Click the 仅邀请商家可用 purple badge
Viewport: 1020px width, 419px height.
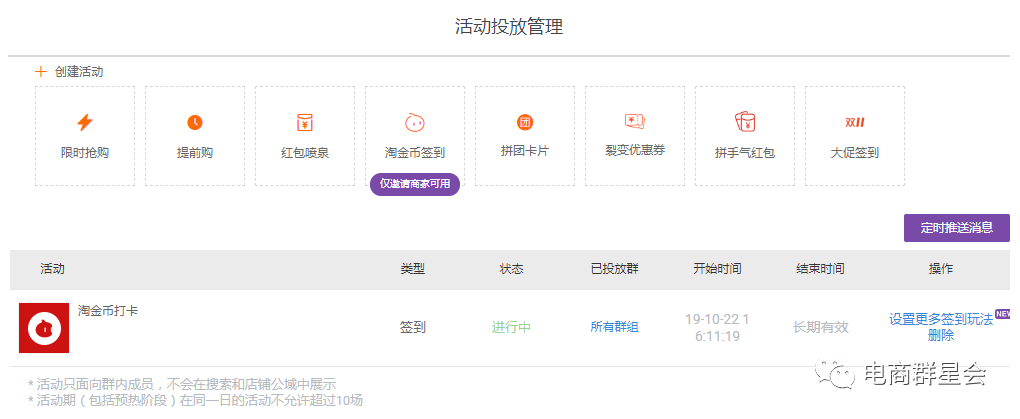[x=415, y=184]
